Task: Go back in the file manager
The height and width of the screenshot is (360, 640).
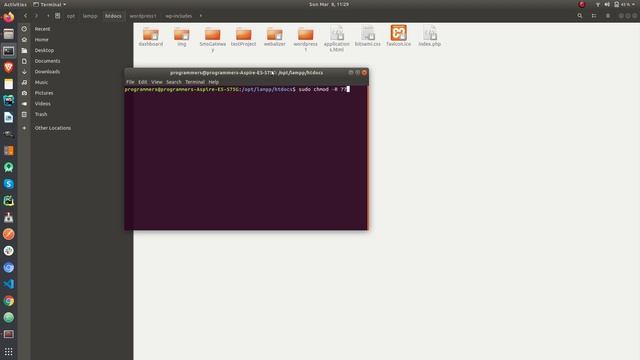Action: pyautogui.click(x=25, y=16)
